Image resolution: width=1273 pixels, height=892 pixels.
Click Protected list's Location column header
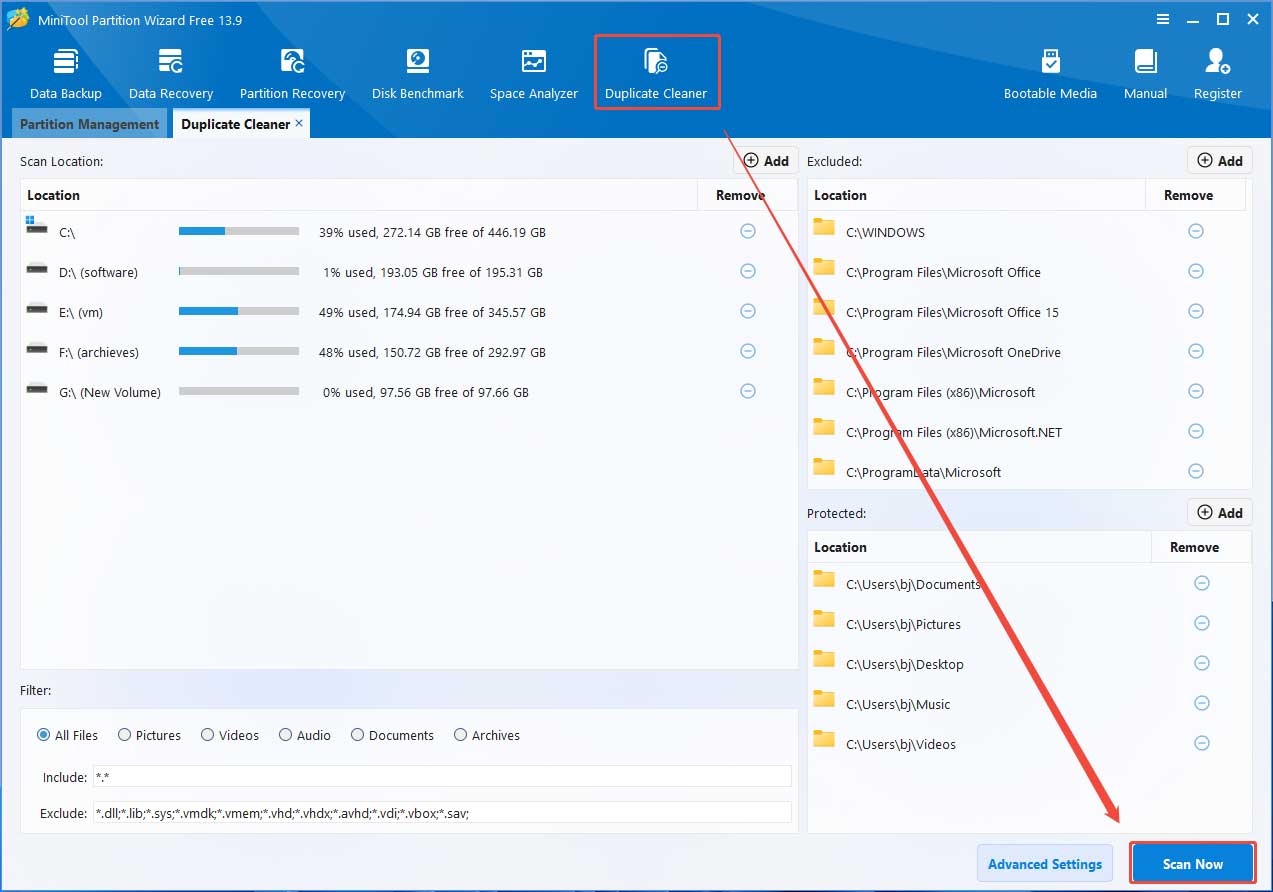(980, 547)
